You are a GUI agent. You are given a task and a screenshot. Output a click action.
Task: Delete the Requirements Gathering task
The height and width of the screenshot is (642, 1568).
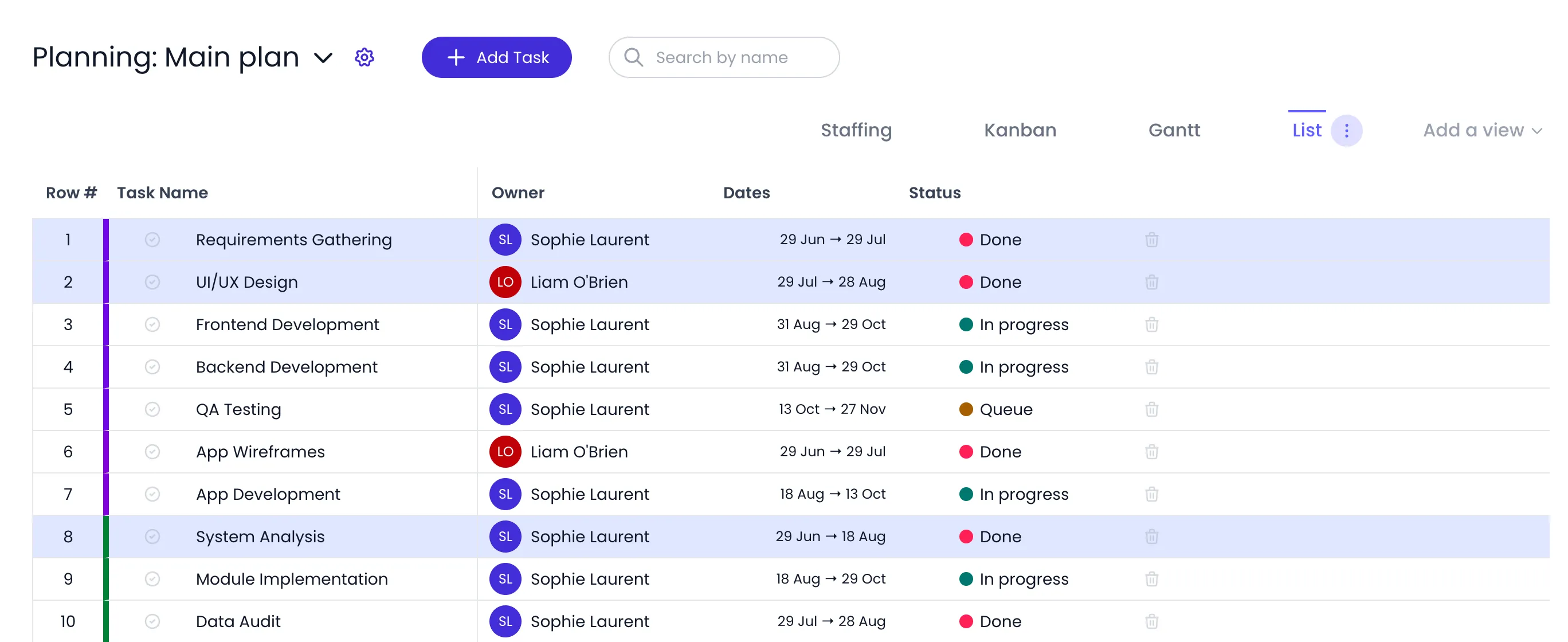click(x=1151, y=240)
